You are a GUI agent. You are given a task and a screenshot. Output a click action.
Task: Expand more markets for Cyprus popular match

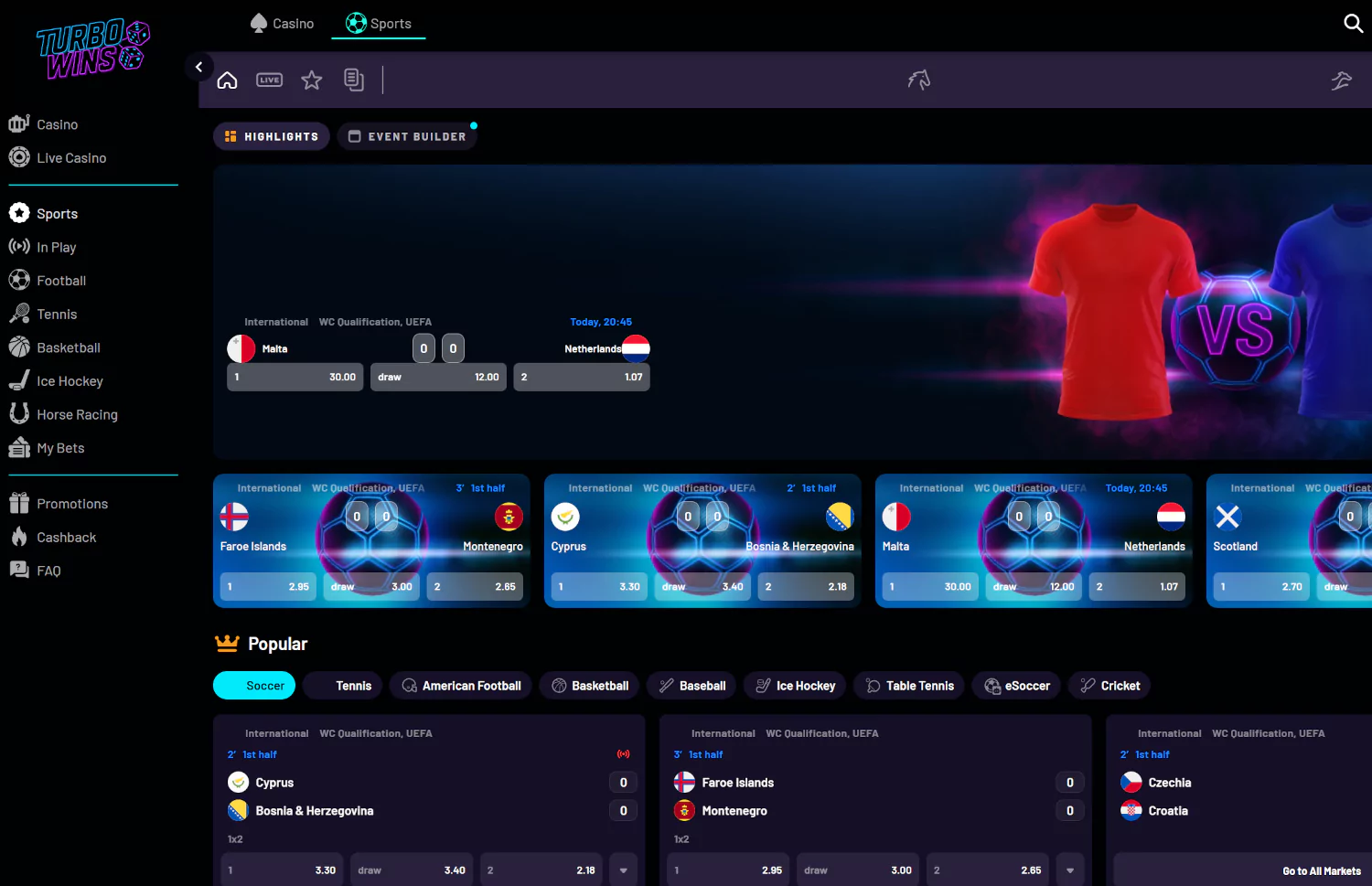[x=624, y=870]
